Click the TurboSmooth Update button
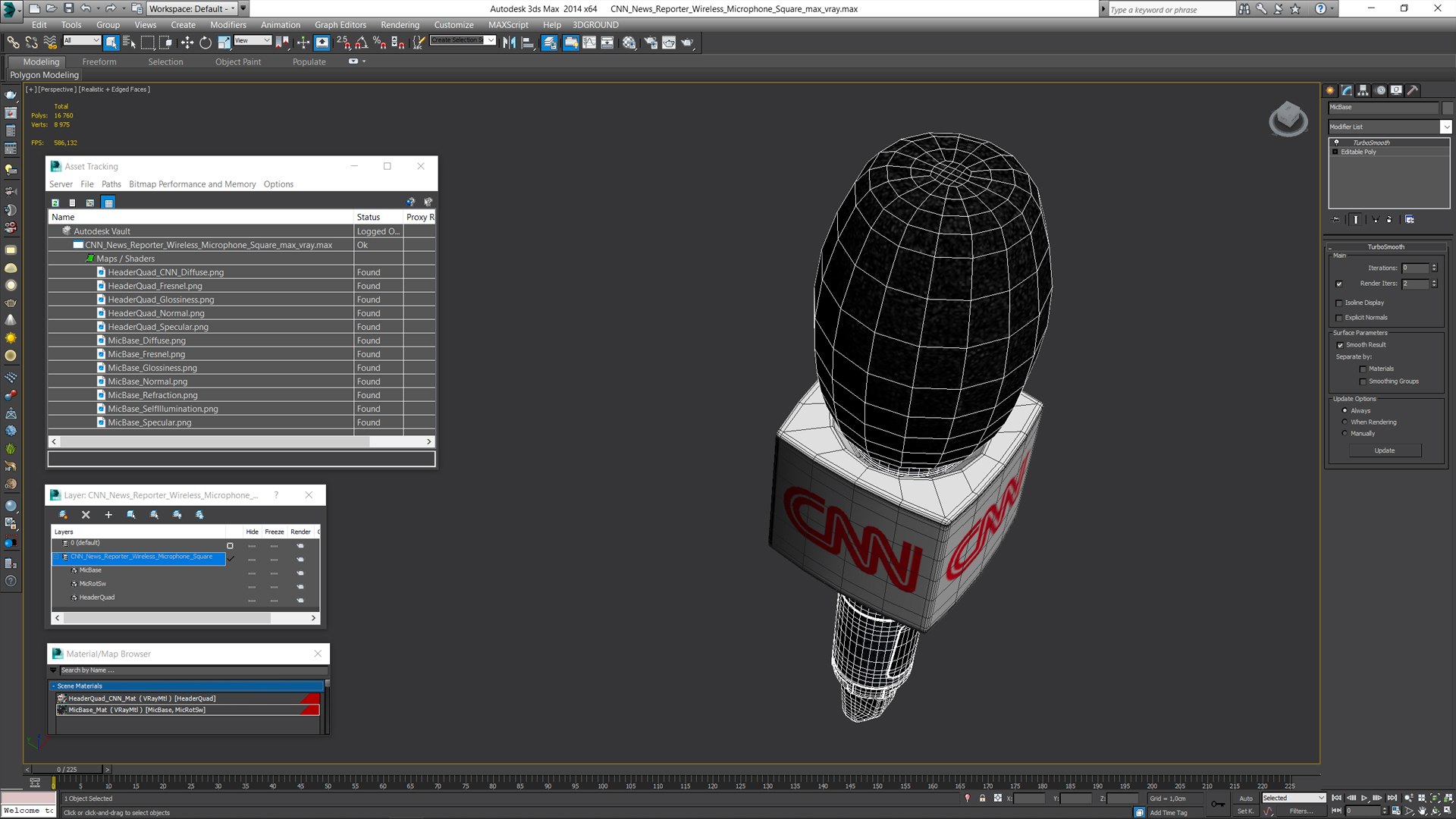This screenshot has width=1456, height=819. pos(1385,450)
